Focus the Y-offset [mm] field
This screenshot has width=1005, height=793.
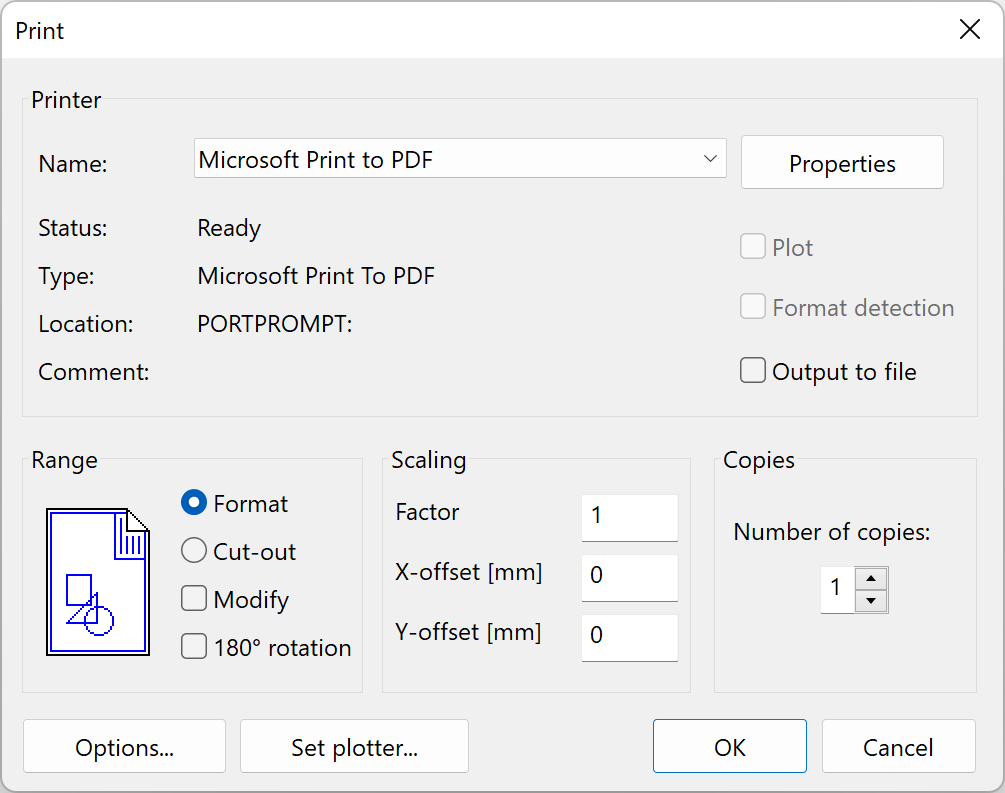click(x=629, y=637)
